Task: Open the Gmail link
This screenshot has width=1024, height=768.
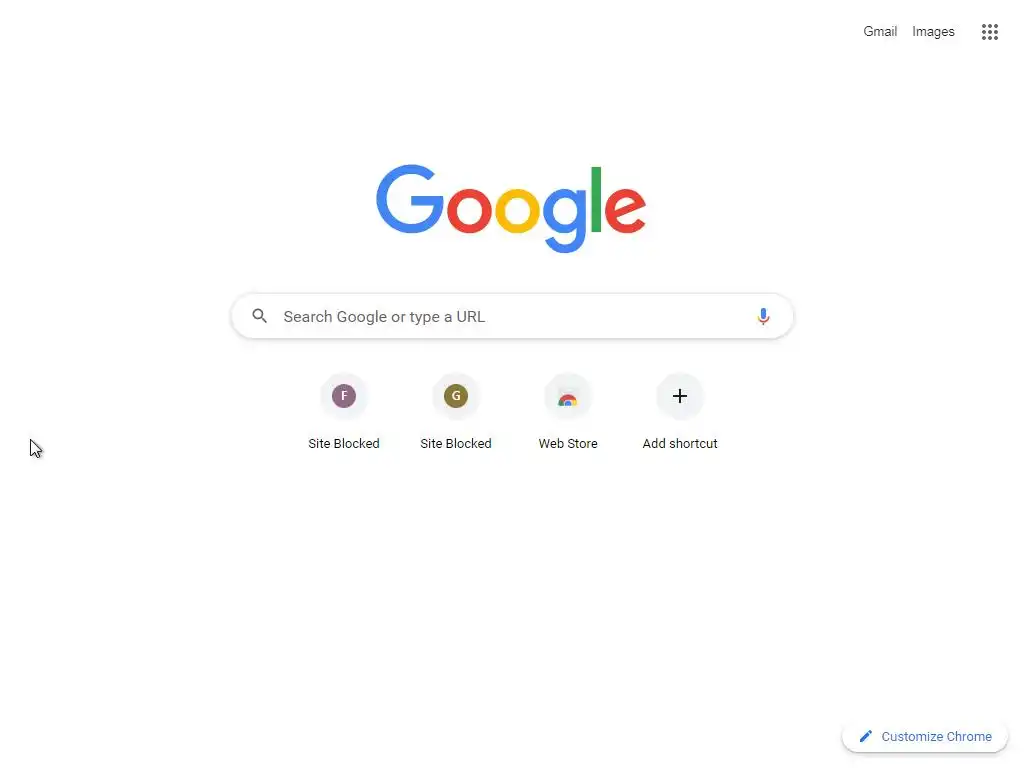Action: (x=880, y=31)
